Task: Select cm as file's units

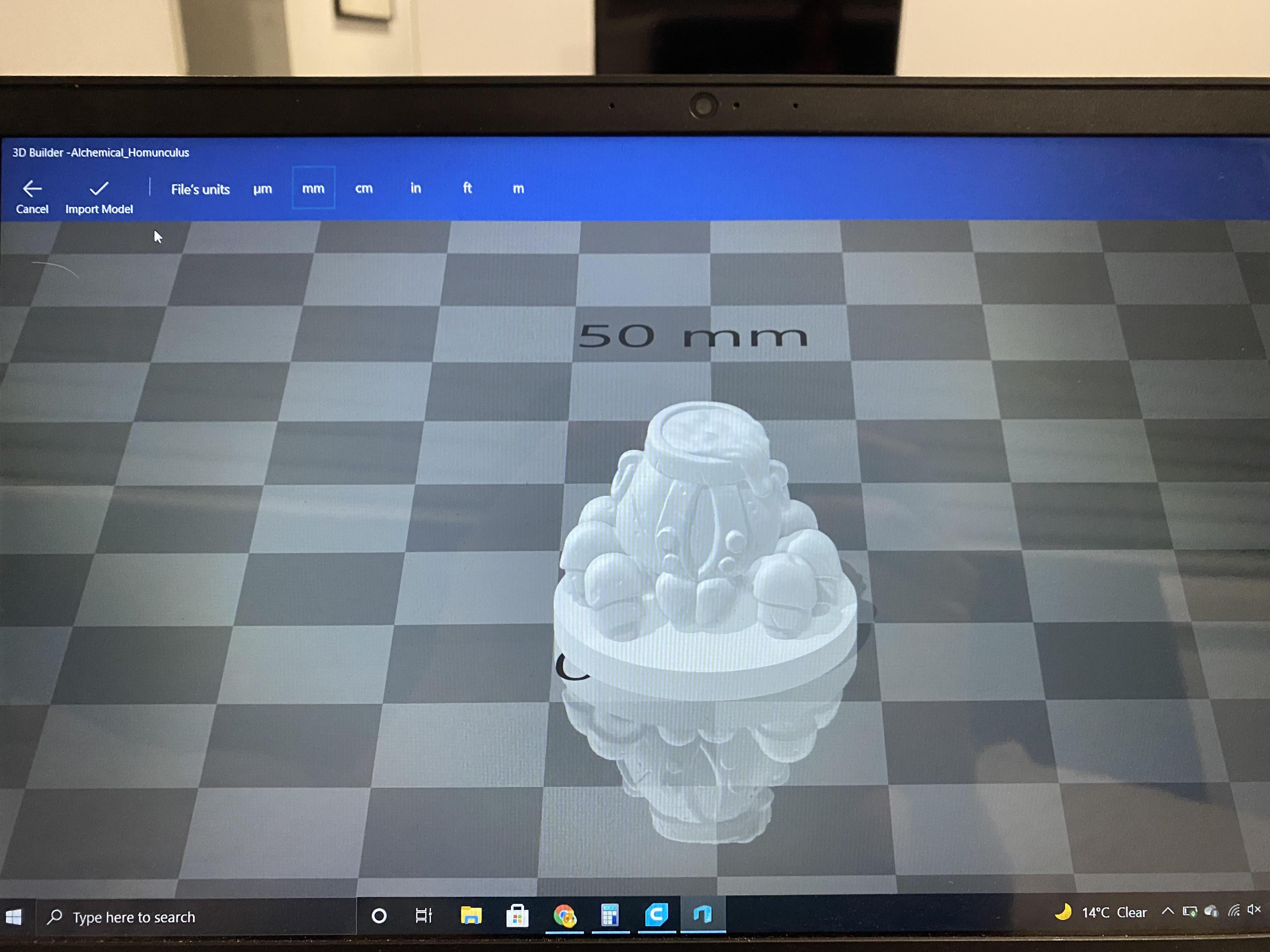Action: pyautogui.click(x=363, y=188)
